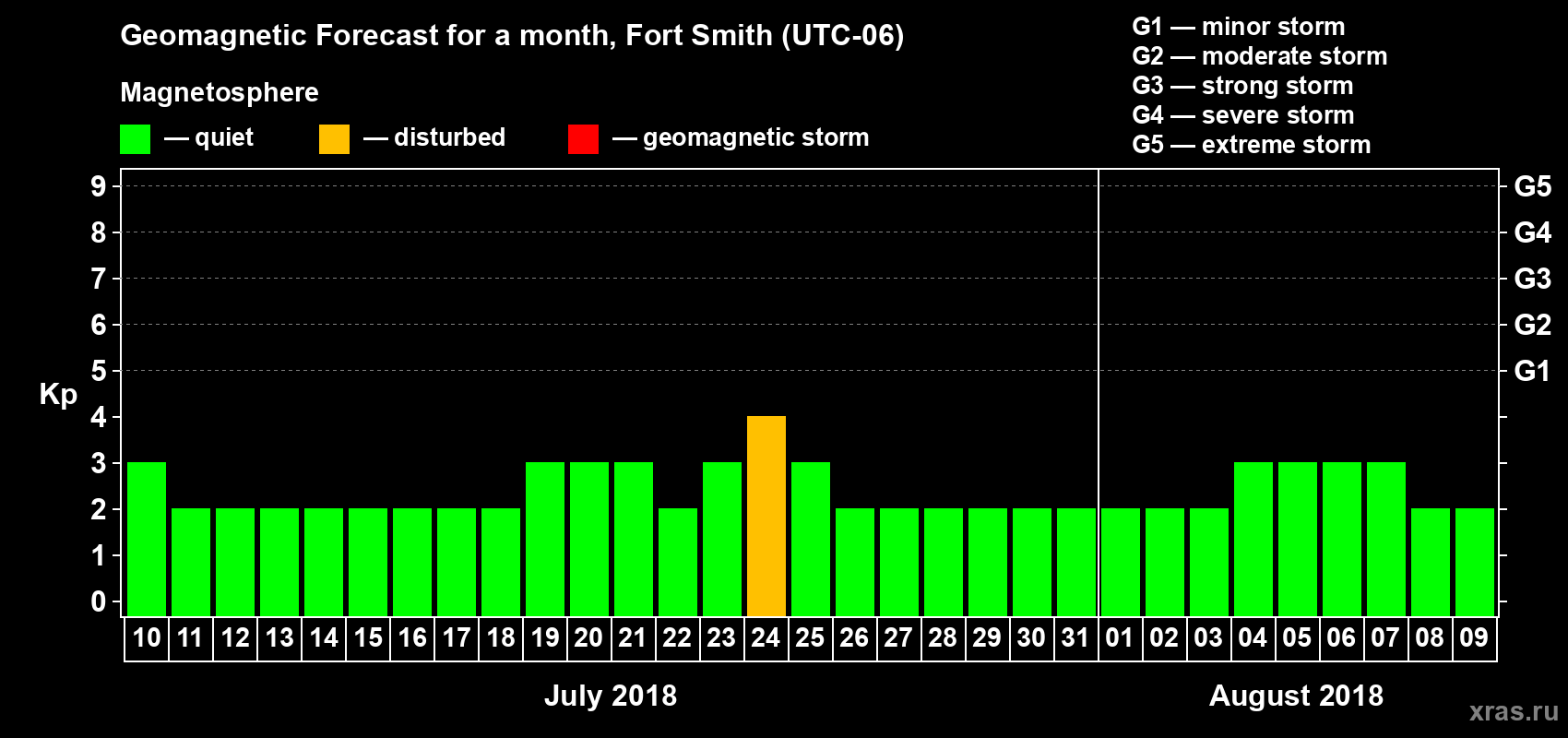Click date label 05 in August
Image resolution: width=1568 pixels, height=738 pixels.
pos(1297,638)
